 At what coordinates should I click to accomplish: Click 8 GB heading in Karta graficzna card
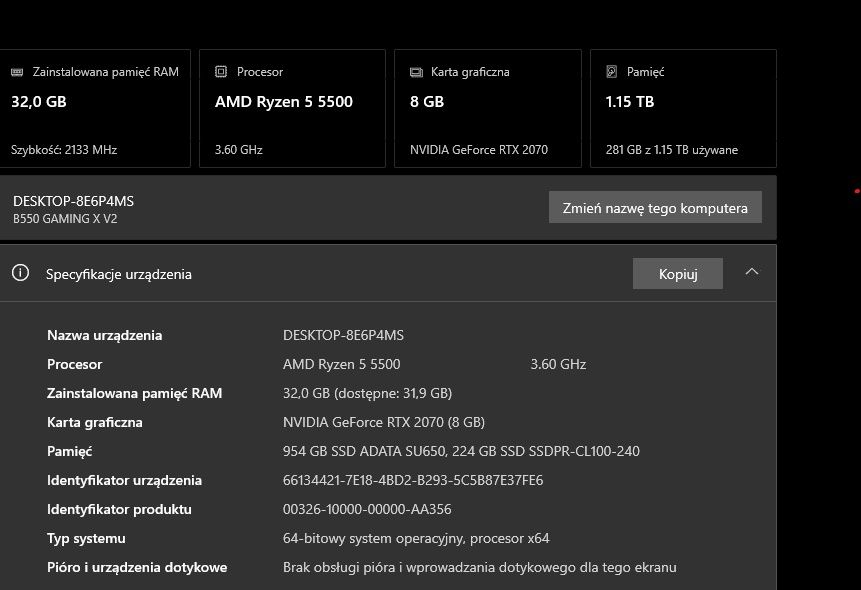click(x=427, y=102)
